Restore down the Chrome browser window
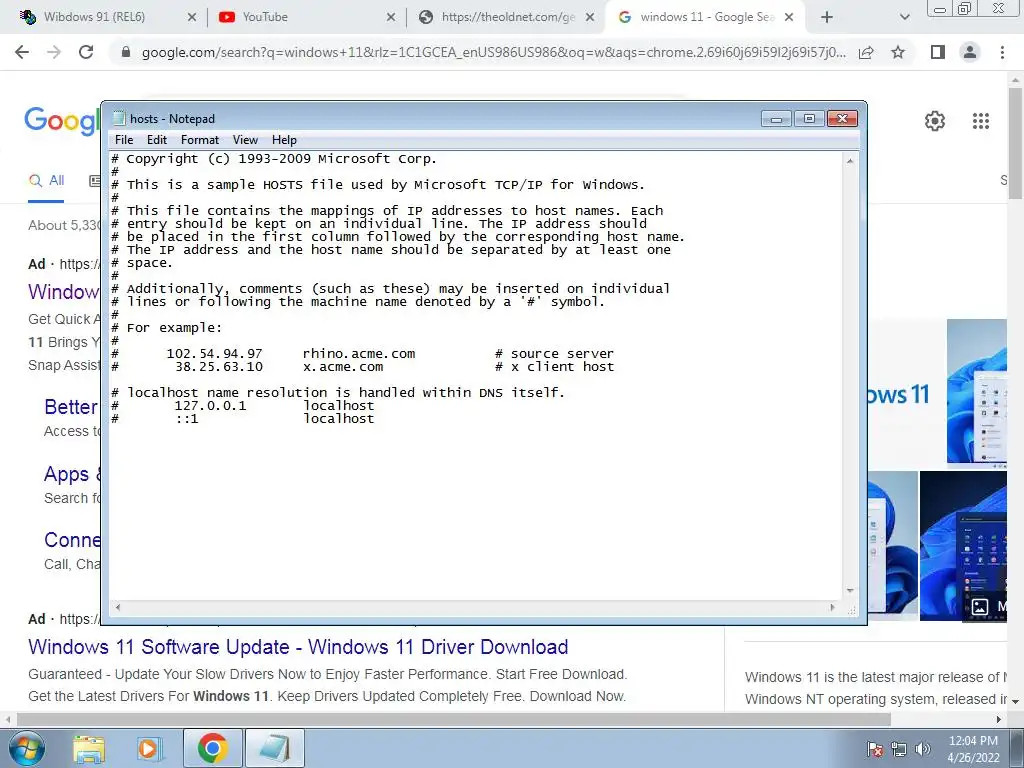 coord(965,8)
